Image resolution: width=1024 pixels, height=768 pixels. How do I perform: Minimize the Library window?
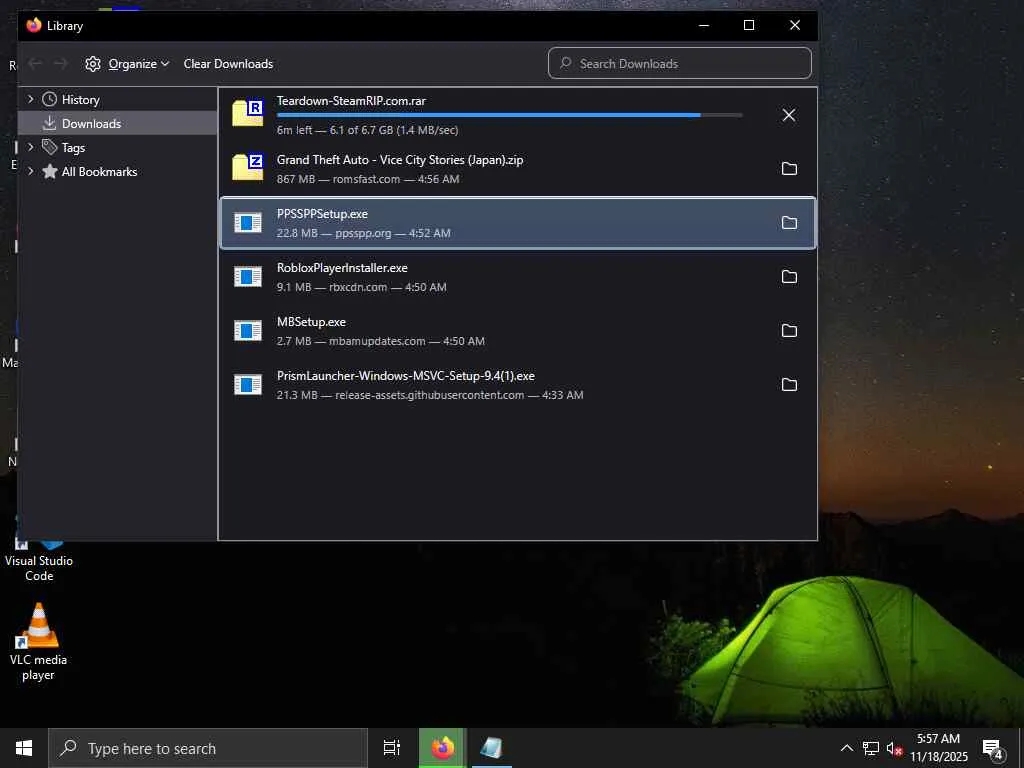click(x=704, y=25)
